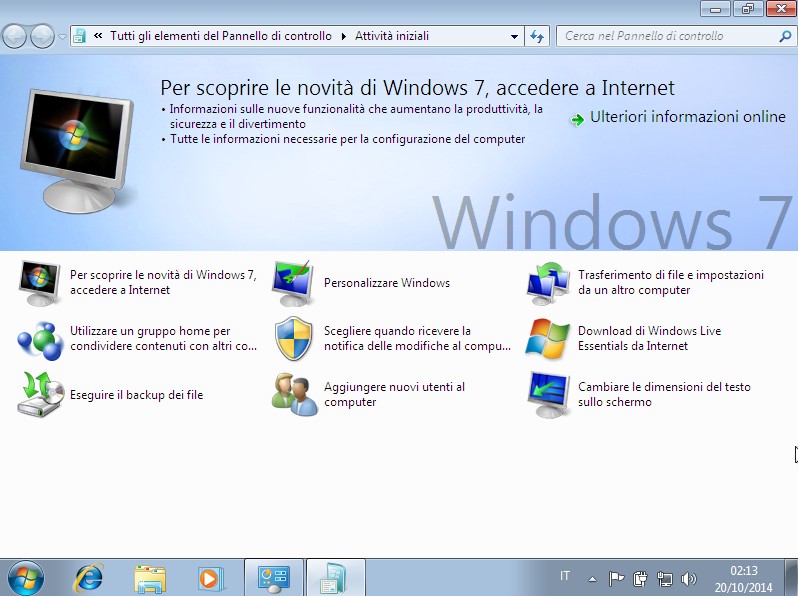Expand hidden path with double chevron

tap(98, 36)
